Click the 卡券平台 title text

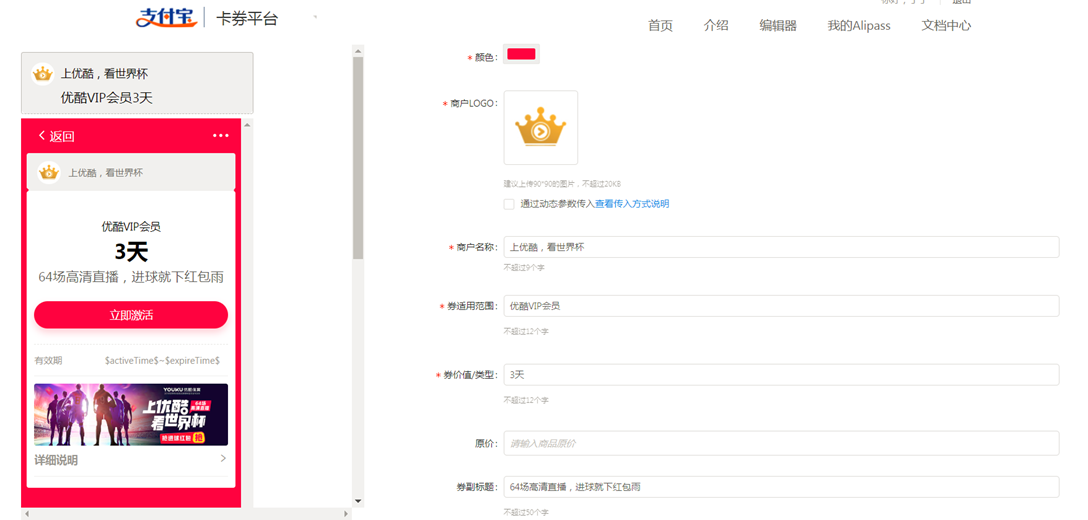[x=247, y=19]
